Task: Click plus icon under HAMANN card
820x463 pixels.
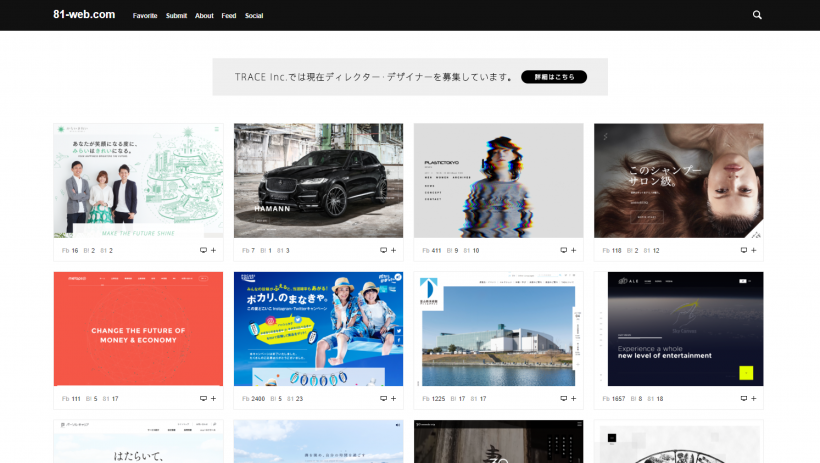Action: click(393, 250)
